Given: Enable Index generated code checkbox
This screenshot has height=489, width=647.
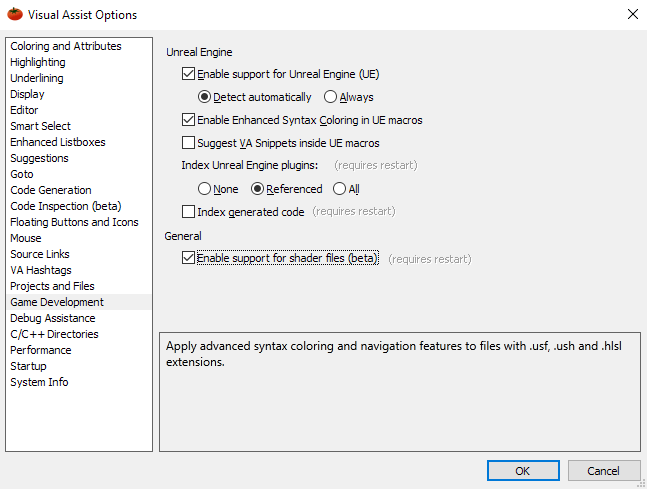Looking at the screenshot, I should click(188, 212).
